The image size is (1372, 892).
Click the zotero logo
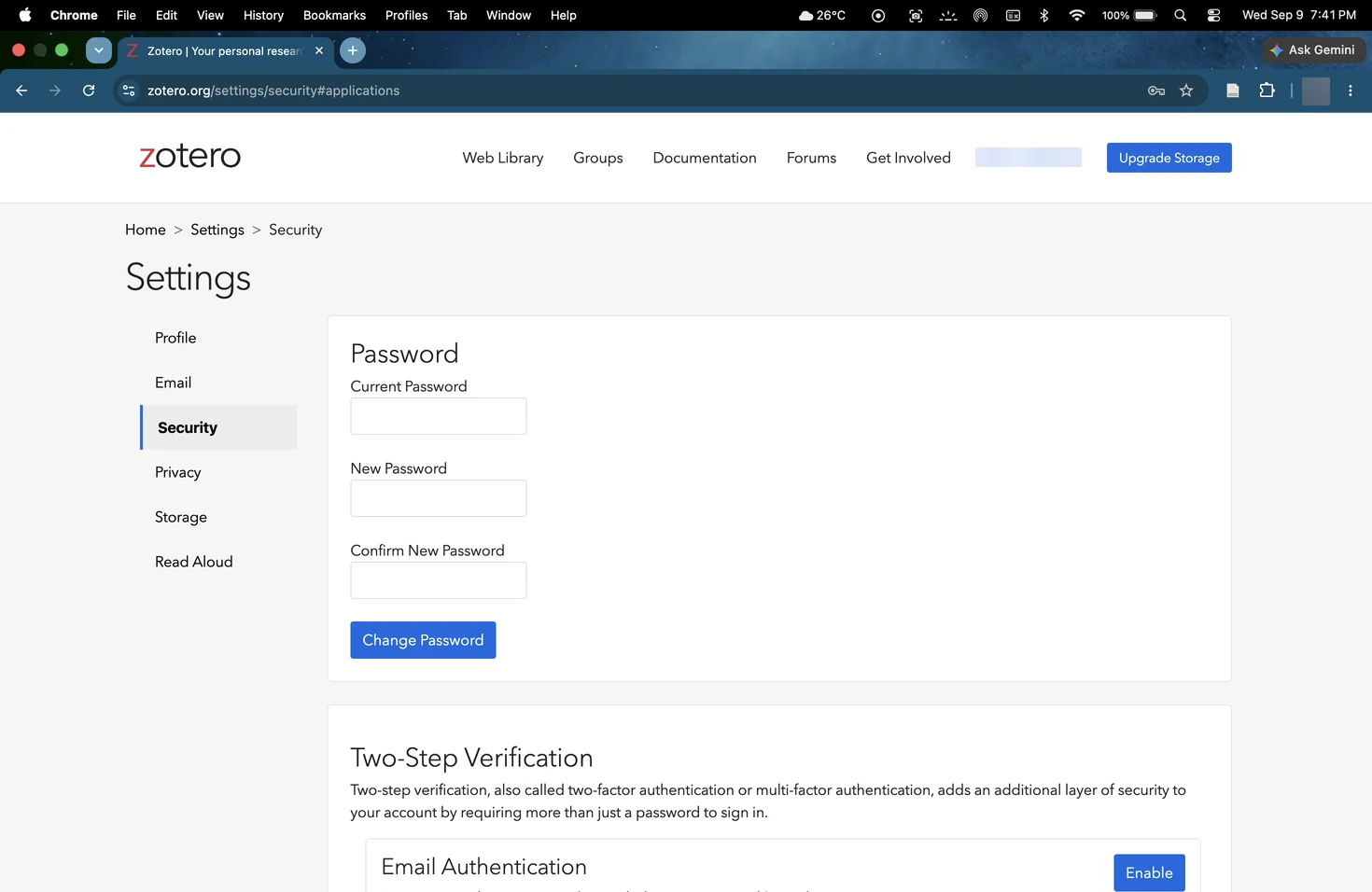pyautogui.click(x=190, y=156)
